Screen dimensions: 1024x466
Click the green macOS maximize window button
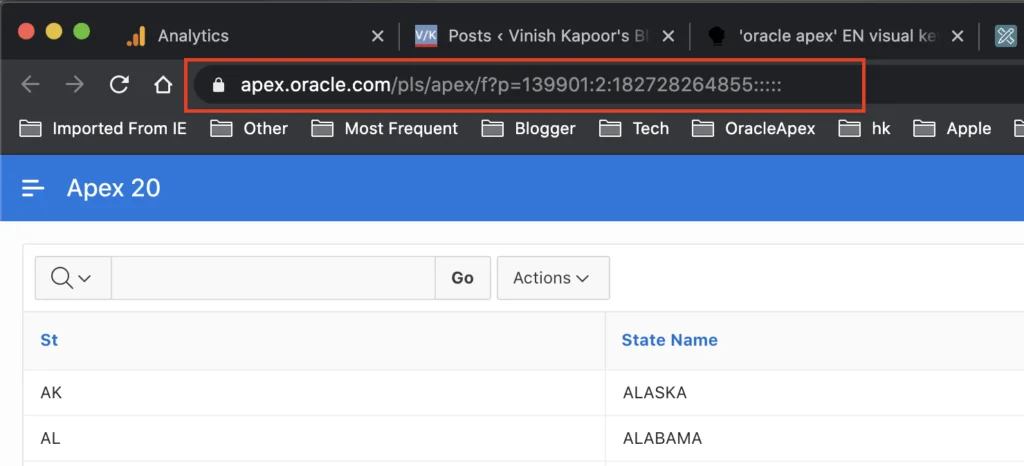[82, 31]
